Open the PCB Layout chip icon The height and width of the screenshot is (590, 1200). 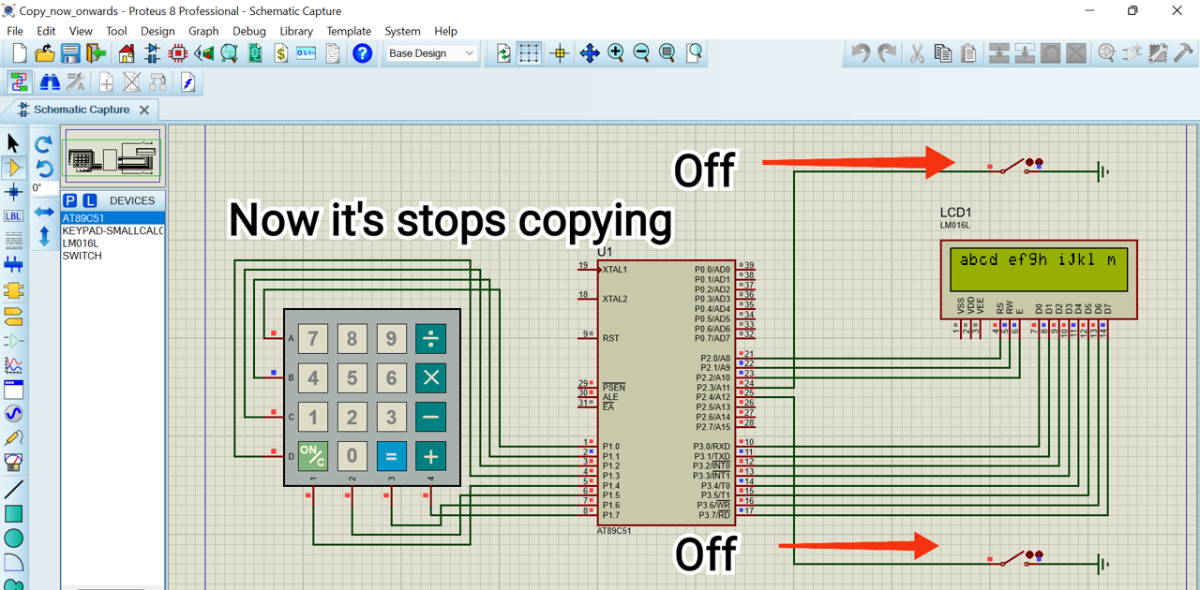[x=178, y=54]
